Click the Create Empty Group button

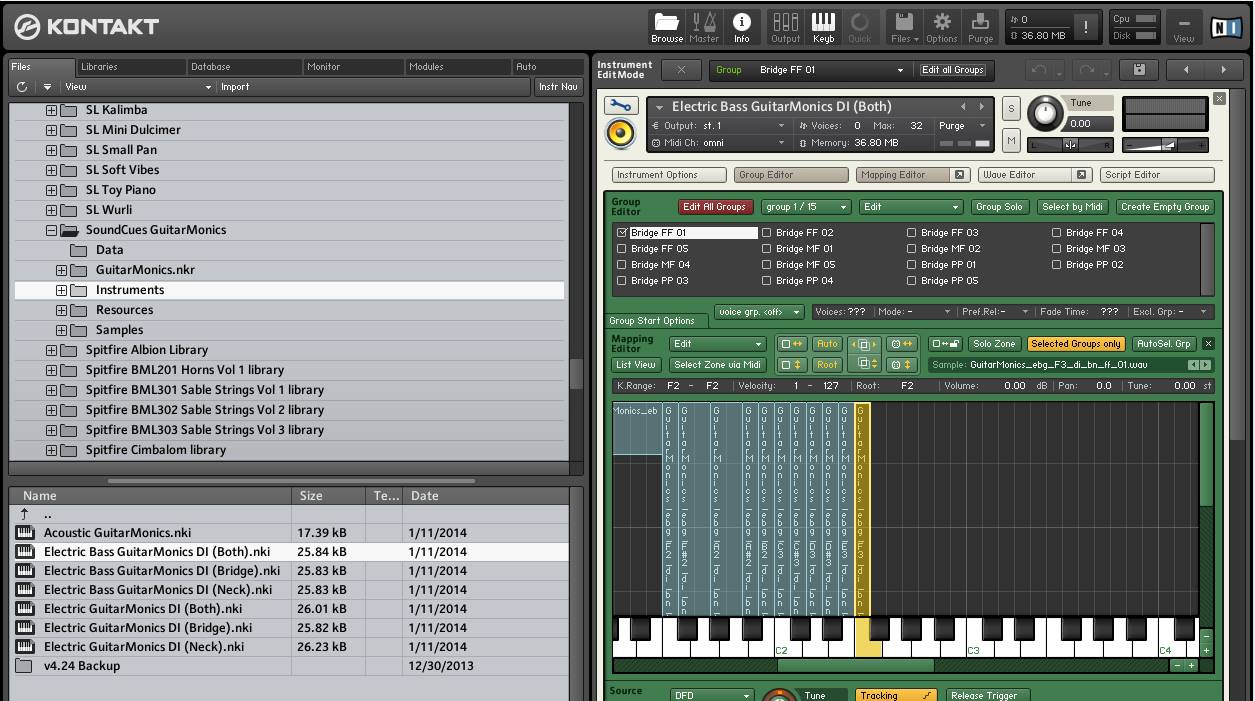[x=1164, y=207]
